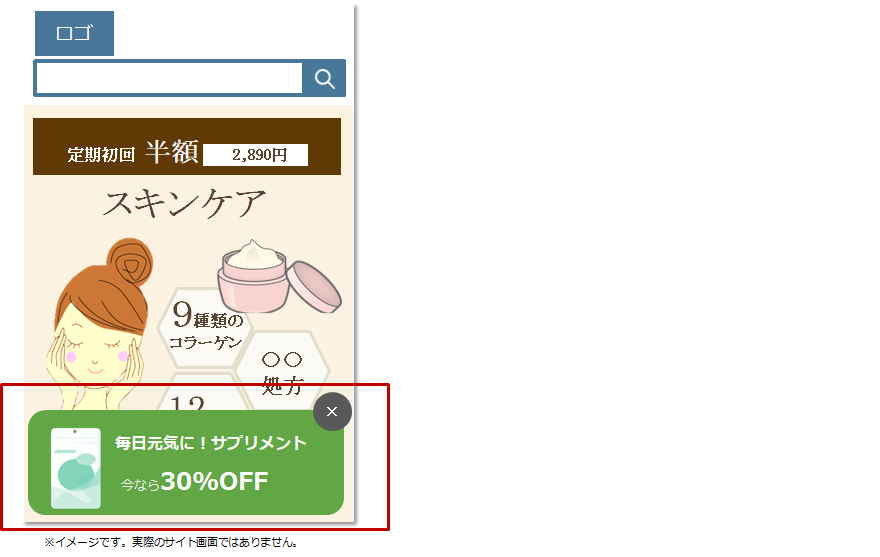This screenshot has height=557, width=880.
Task: Click the image disclaimer note below
Action: click(171, 542)
